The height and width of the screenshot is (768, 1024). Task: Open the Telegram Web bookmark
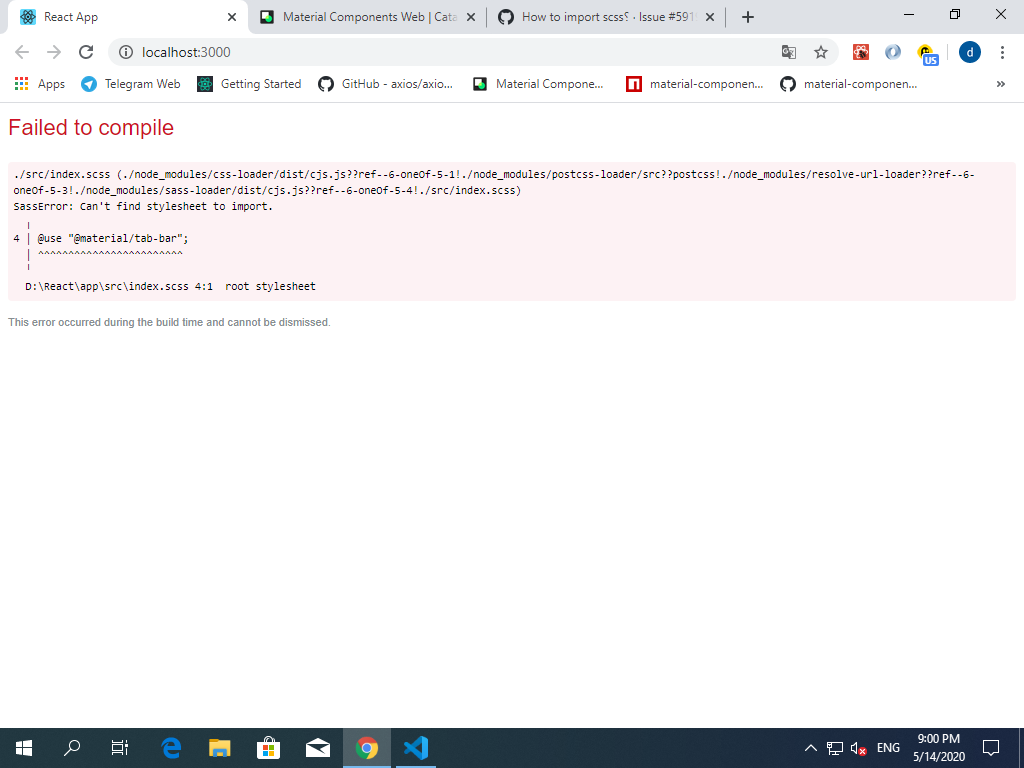coord(130,84)
